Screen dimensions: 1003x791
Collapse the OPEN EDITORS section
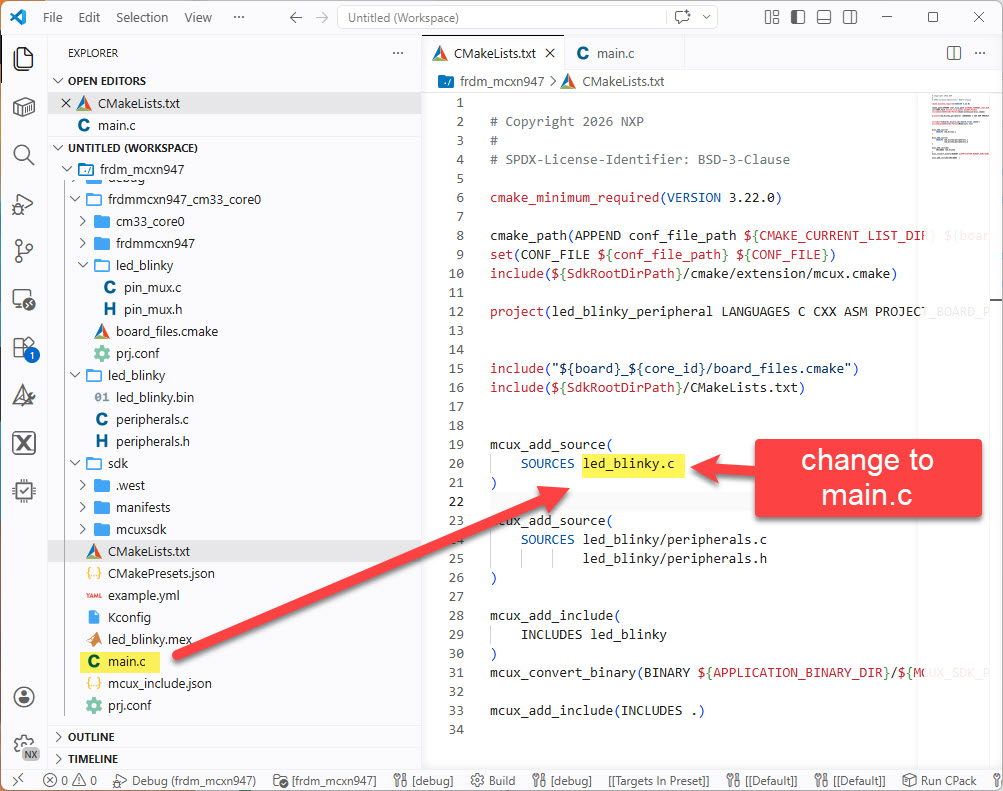coord(106,81)
